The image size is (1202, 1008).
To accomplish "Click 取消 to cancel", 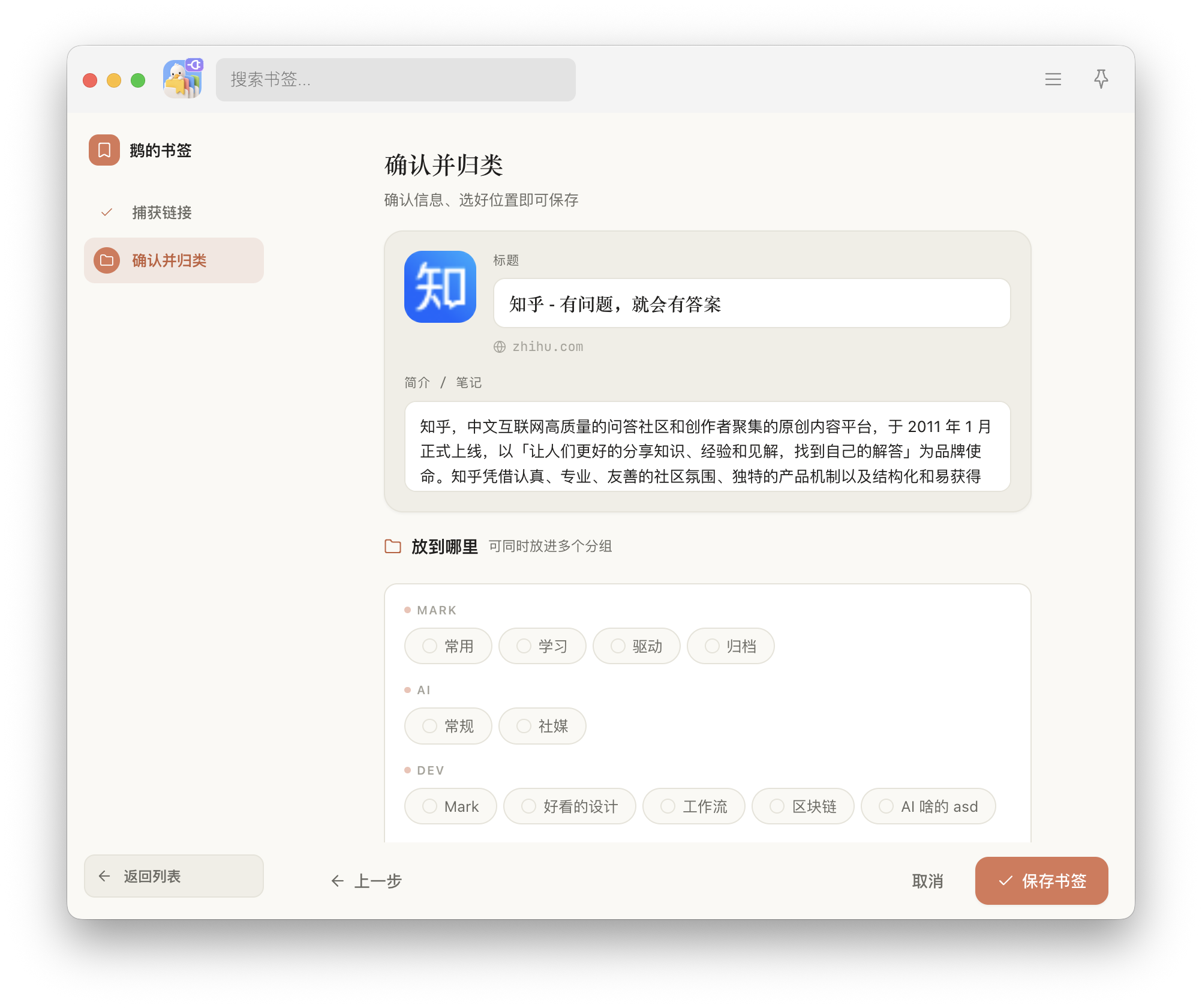I will (927, 881).
